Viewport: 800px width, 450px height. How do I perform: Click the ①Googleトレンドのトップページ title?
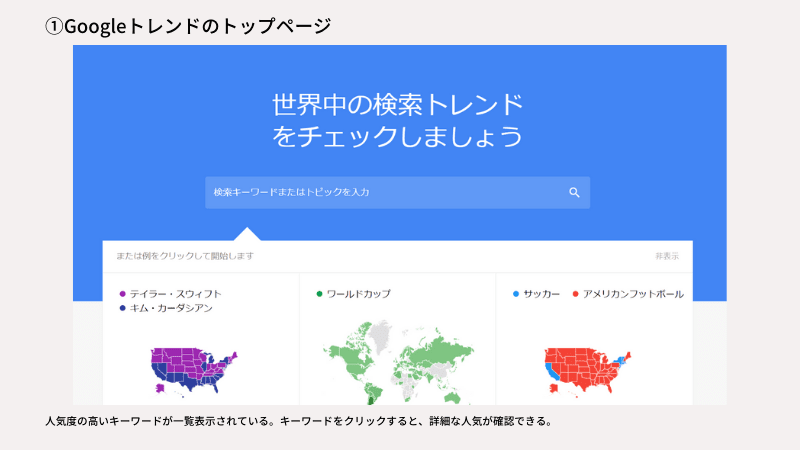click(x=188, y=26)
